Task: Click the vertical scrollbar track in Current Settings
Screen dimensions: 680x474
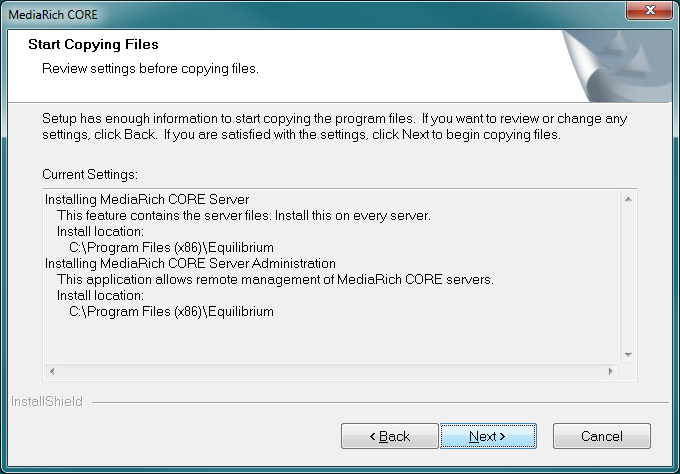Action: 628,277
